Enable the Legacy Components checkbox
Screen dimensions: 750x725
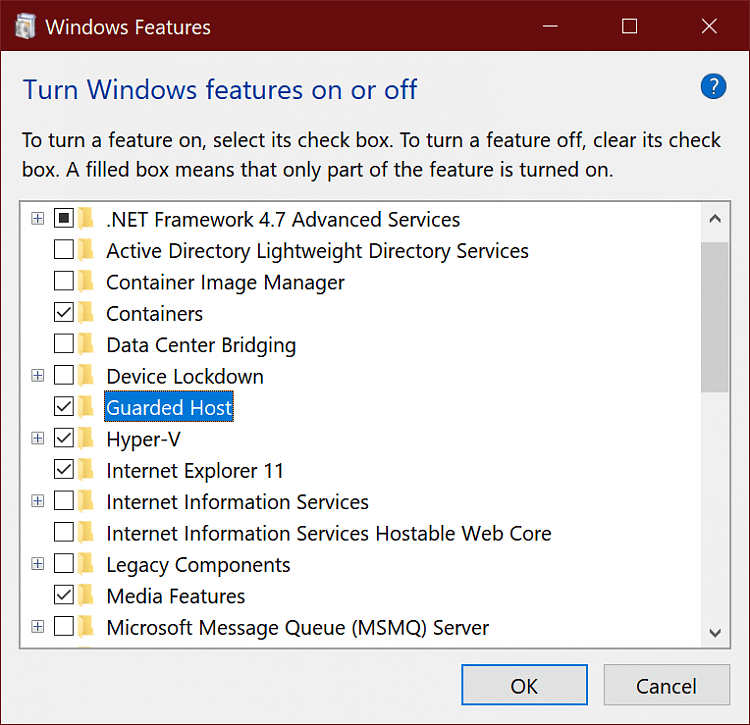(x=64, y=563)
